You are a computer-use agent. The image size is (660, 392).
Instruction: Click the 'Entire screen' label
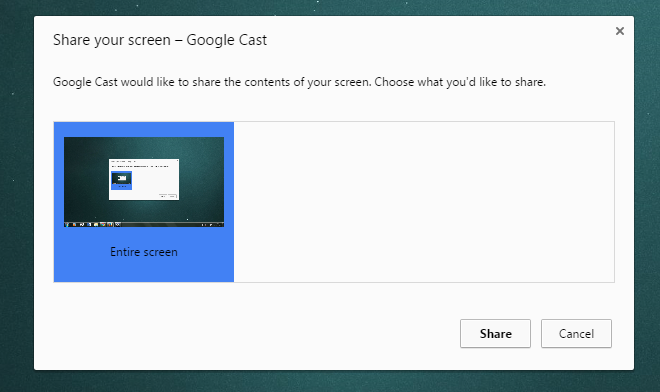(x=144, y=252)
